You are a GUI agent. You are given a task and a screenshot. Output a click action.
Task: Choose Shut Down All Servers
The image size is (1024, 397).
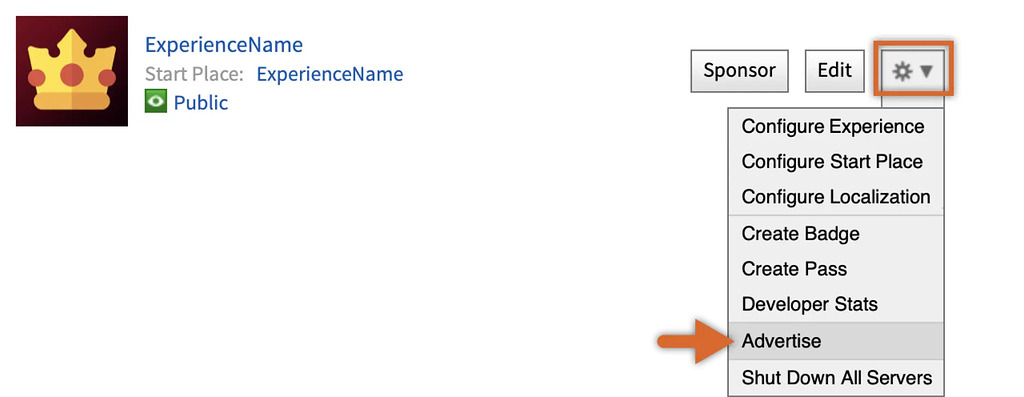pos(836,377)
